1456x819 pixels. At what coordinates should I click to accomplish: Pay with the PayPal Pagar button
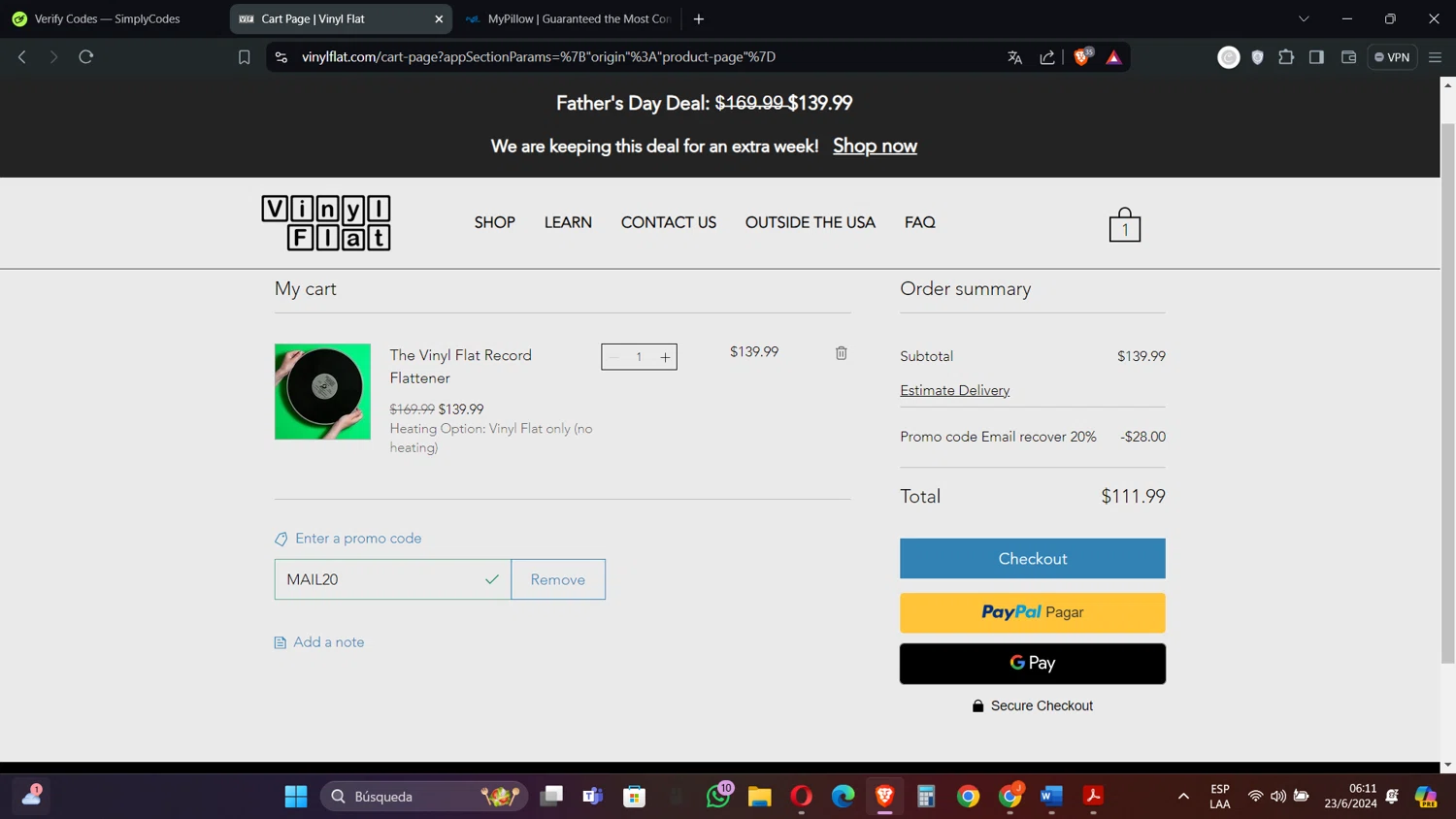[1033, 612]
